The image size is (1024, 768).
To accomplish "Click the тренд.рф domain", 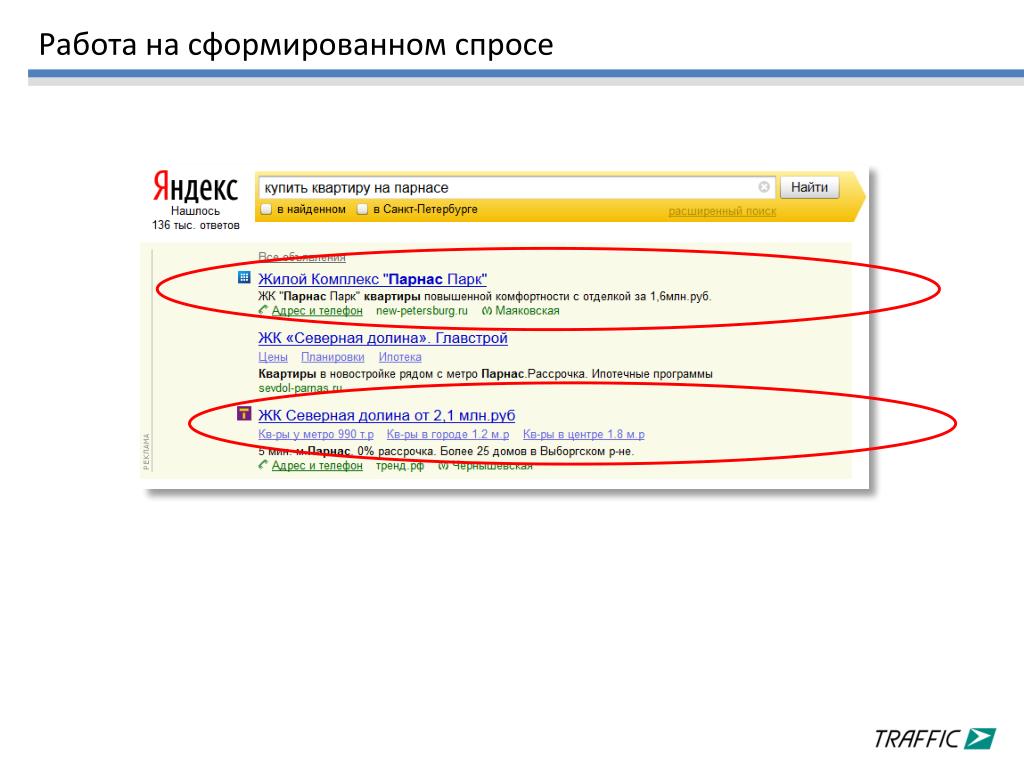I will [x=400, y=466].
